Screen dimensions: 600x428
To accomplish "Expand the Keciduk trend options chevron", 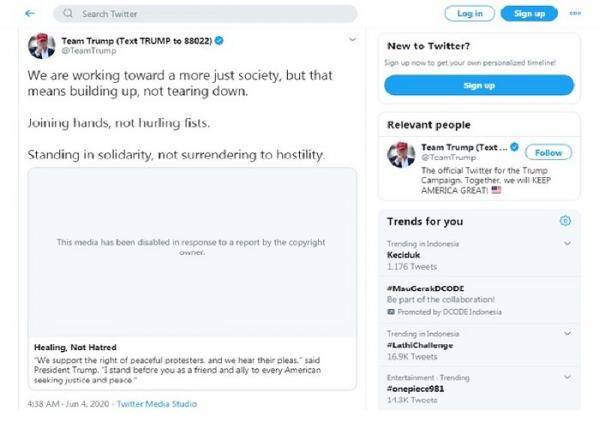I will (x=567, y=244).
